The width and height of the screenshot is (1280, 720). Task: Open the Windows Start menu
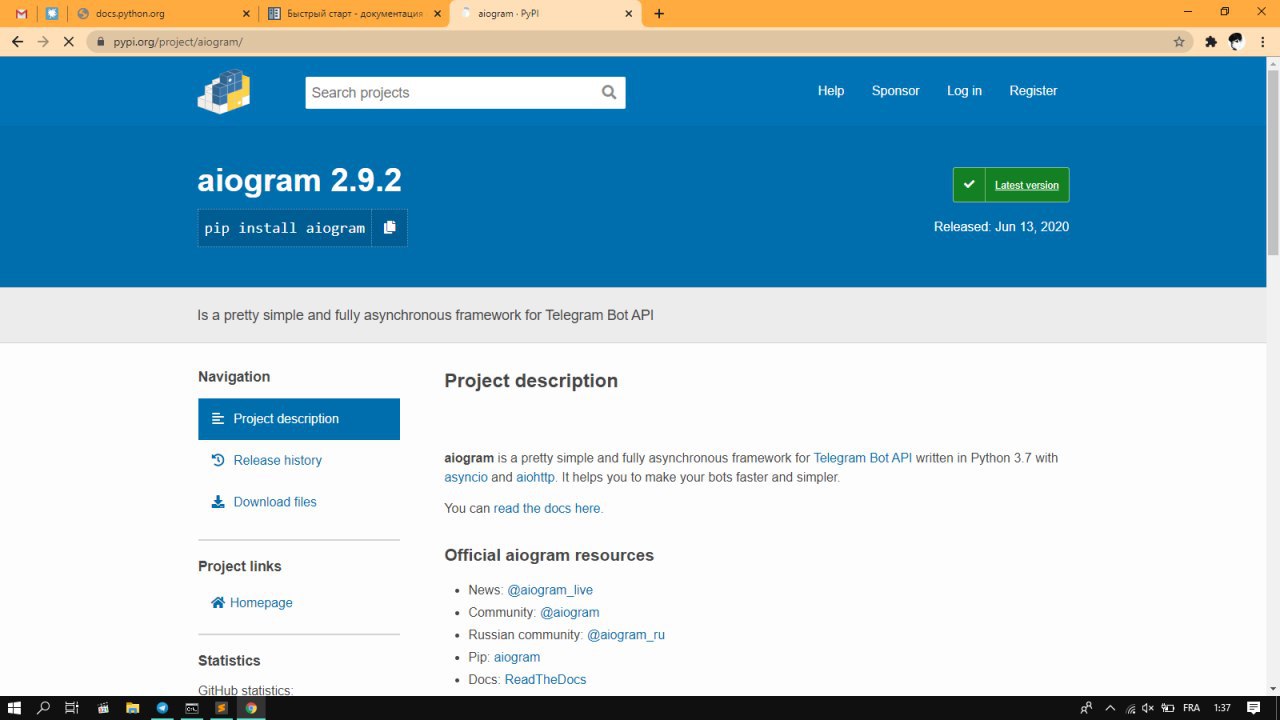pyautogui.click(x=14, y=708)
